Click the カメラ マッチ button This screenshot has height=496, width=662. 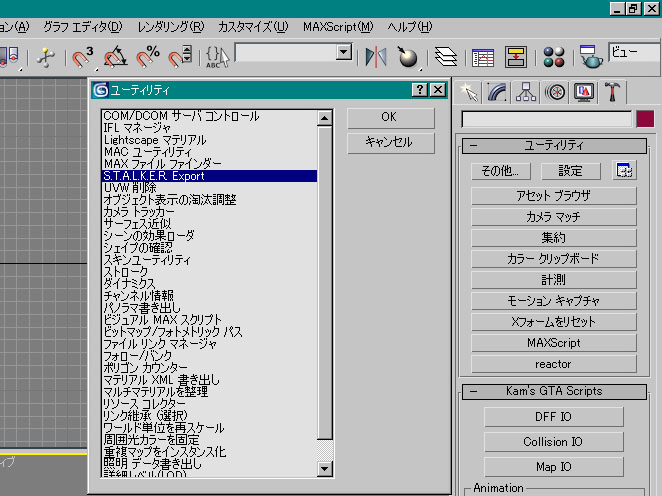[553, 217]
